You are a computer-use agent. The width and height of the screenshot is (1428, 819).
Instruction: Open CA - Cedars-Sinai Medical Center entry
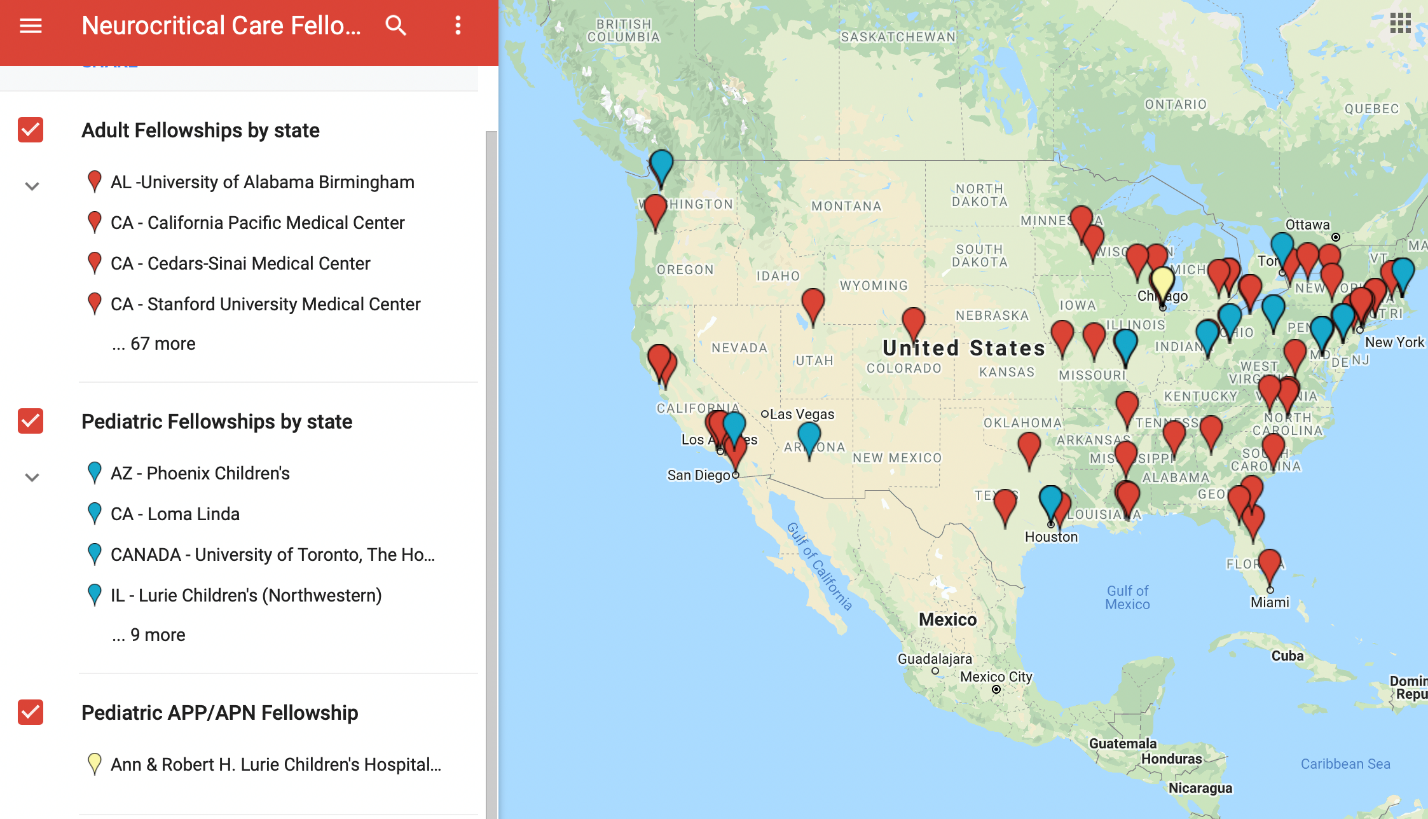point(240,264)
